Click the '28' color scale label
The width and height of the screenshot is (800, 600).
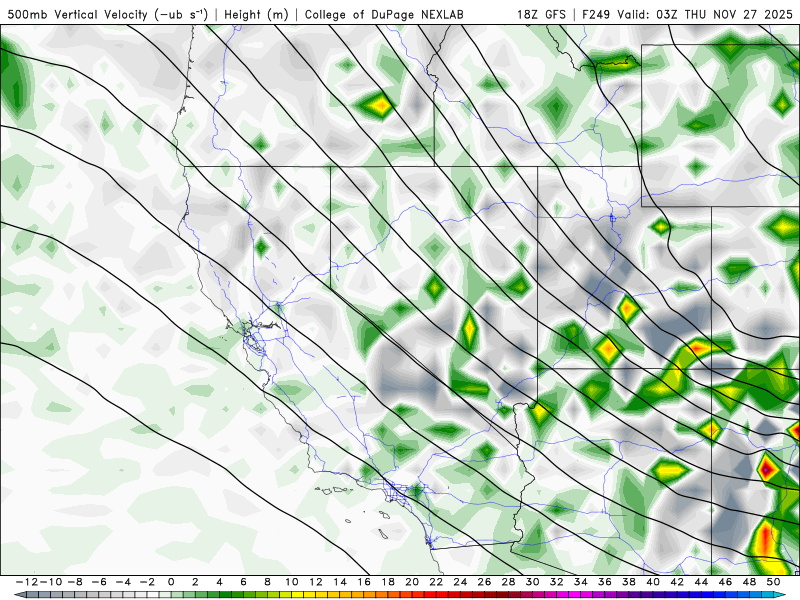pyautogui.click(x=508, y=582)
